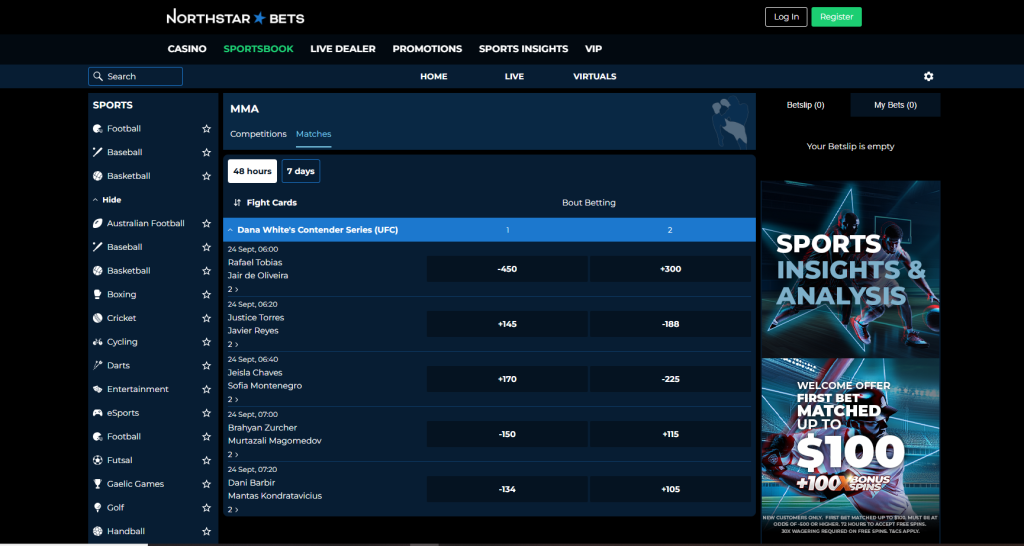Viewport: 1024px width, 546px height.
Task: Open the Casino section
Action: point(187,49)
